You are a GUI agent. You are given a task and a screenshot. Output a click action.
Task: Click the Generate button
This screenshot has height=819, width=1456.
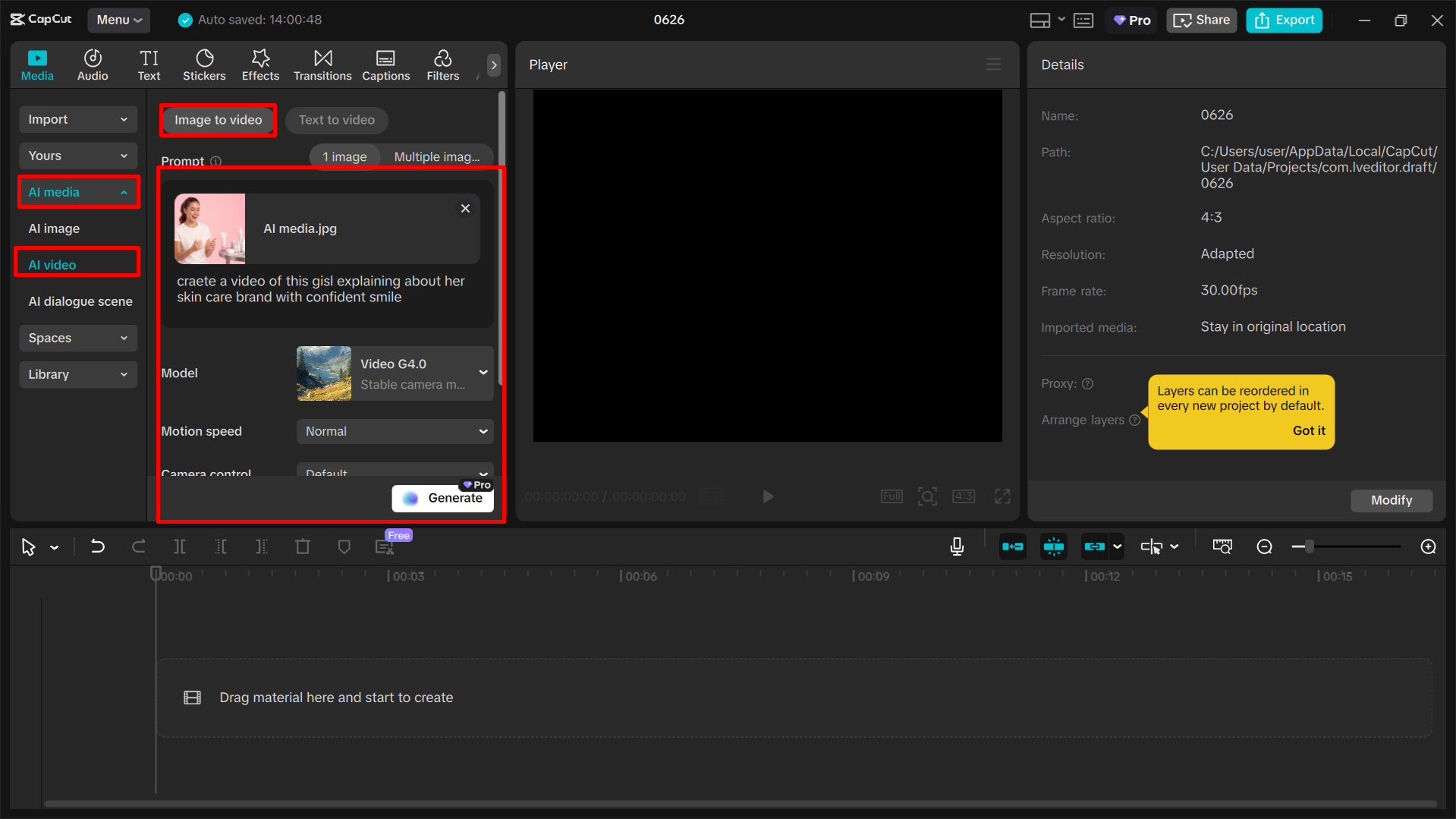click(443, 498)
